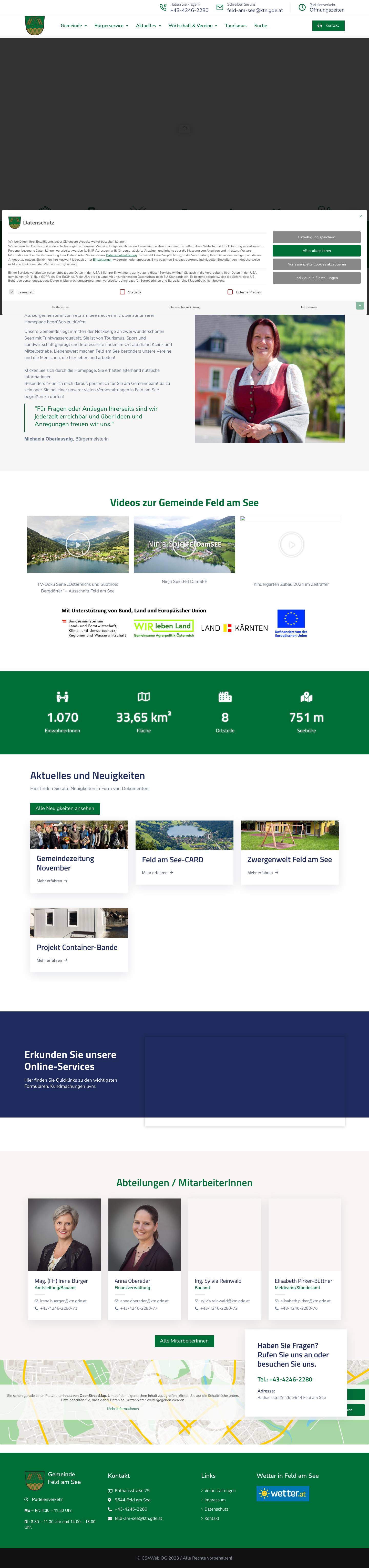
Task: Click the footer phone icon beside +43-4246-2280
Action: point(110,1509)
